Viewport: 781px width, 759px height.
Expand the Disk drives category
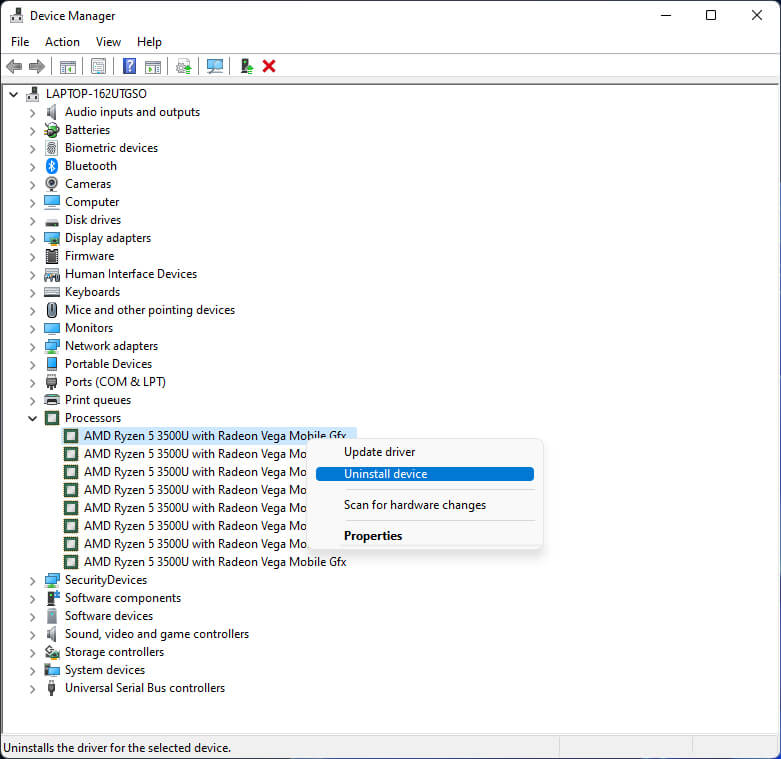32,221
